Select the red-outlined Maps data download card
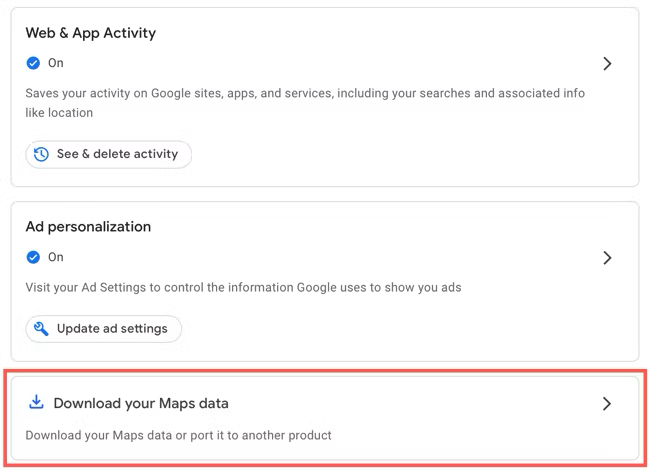Image resolution: width=650 pixels, height=470 pixels. (325, 419)
